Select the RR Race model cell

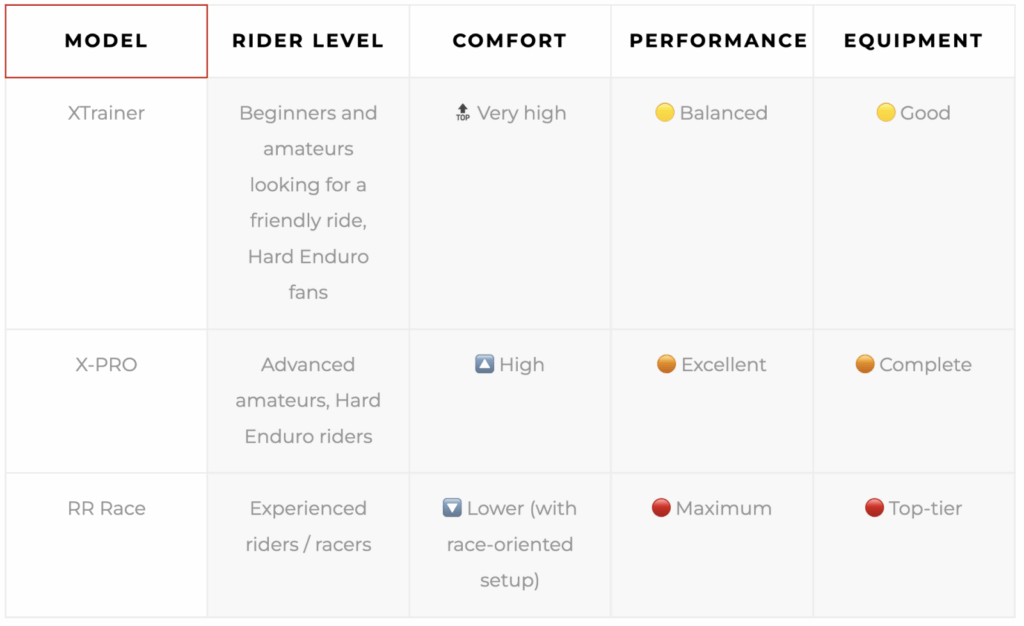tap(106, 545)
